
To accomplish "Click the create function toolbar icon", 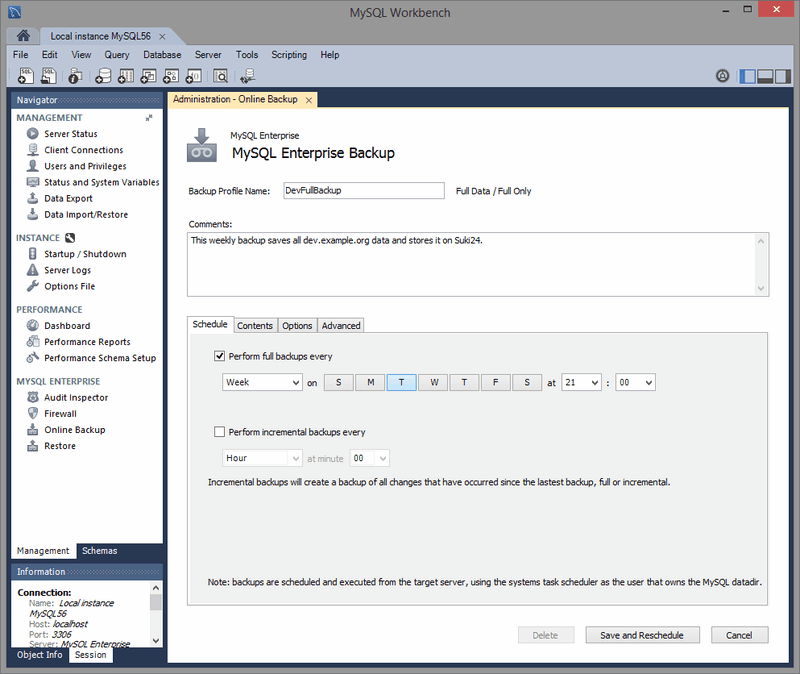I will (193, 76).
